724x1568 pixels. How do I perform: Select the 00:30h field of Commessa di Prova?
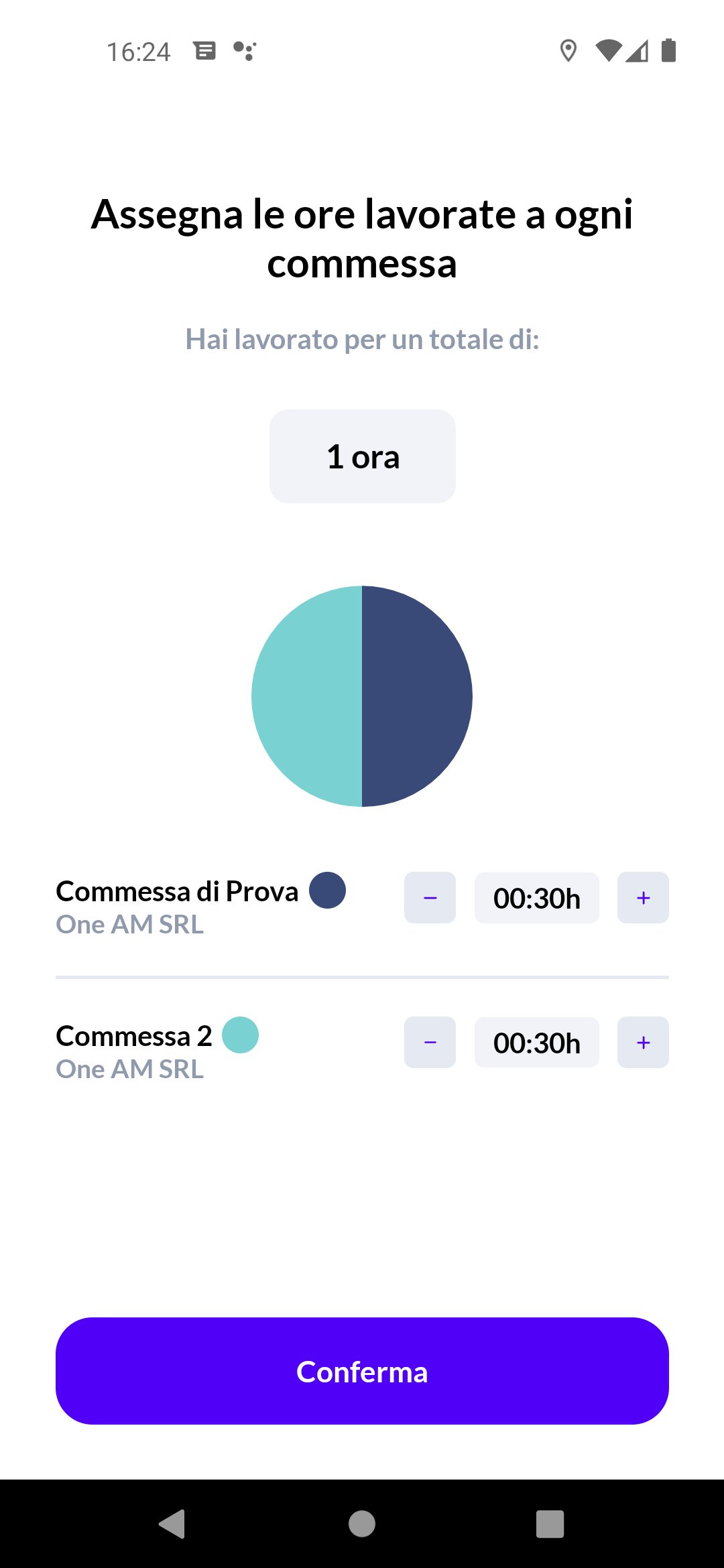click(536, 898)
